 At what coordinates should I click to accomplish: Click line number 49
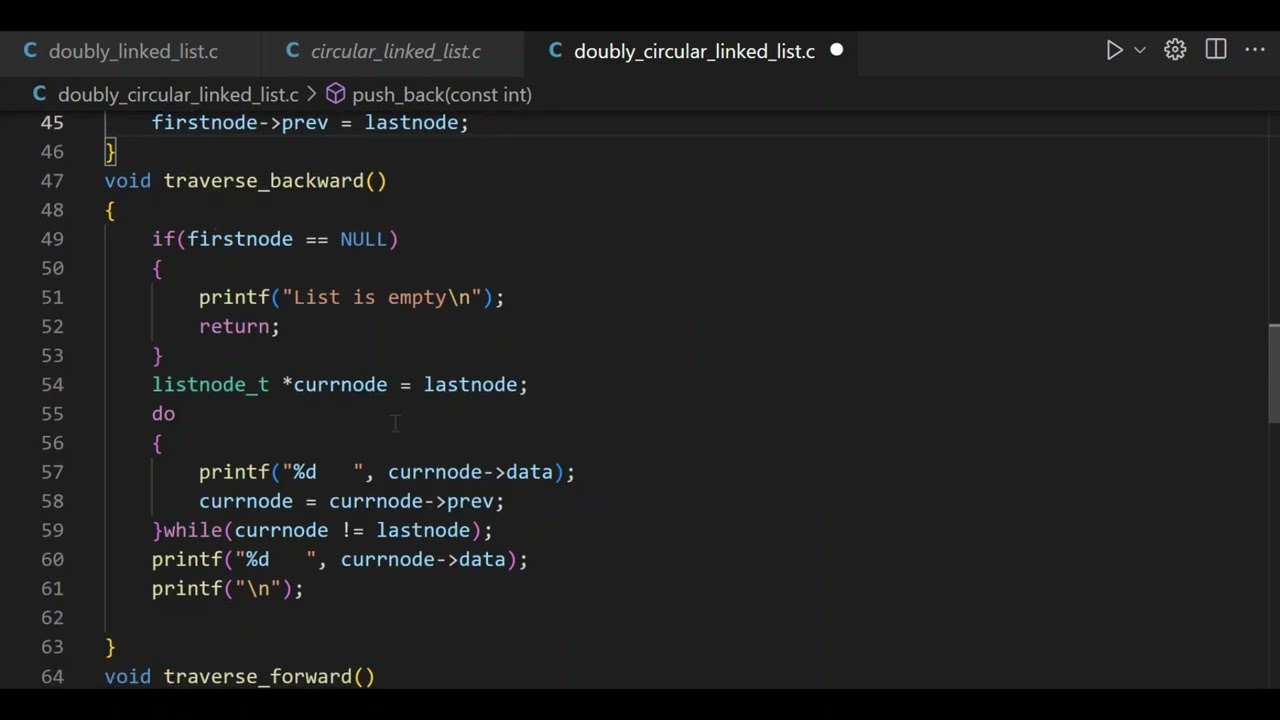pyautogui.click(x=52, y=239)
